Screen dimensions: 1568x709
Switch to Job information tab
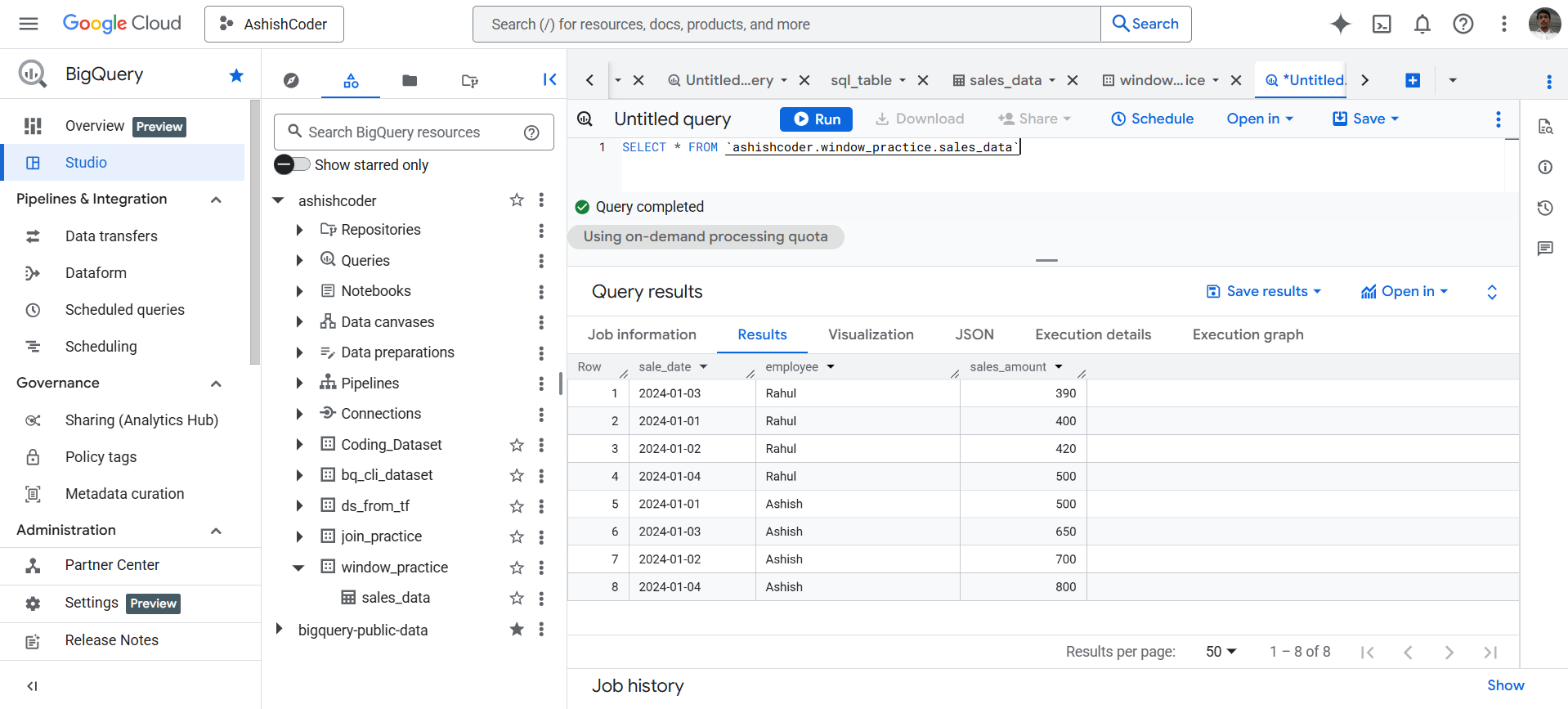(642, 334)
